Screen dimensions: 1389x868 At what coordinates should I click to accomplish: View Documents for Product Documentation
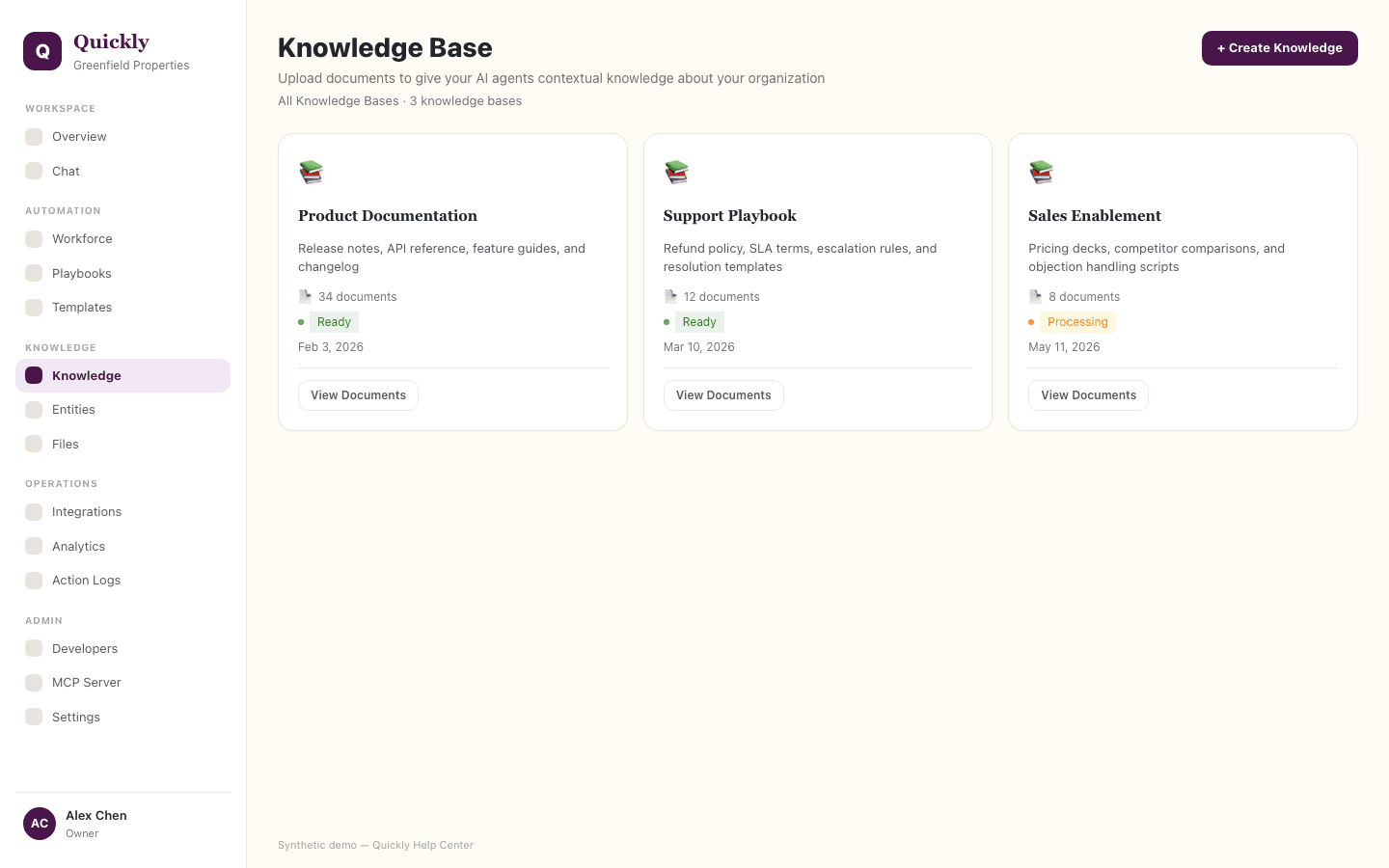click(x=358, y=395)
